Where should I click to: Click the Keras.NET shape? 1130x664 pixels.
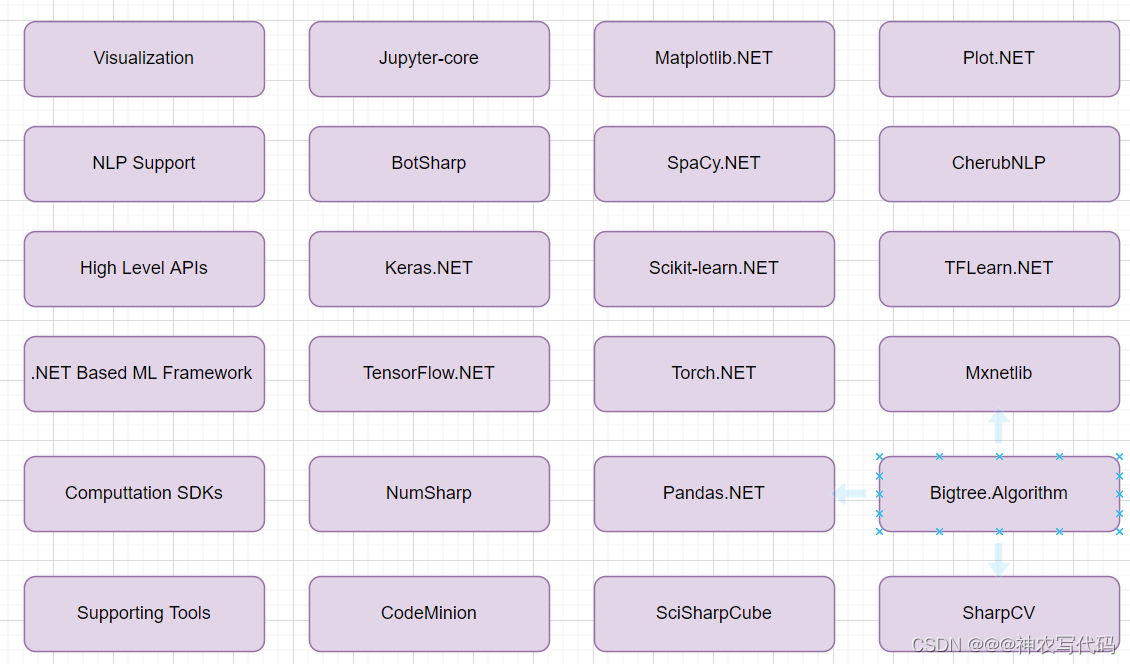429,269
